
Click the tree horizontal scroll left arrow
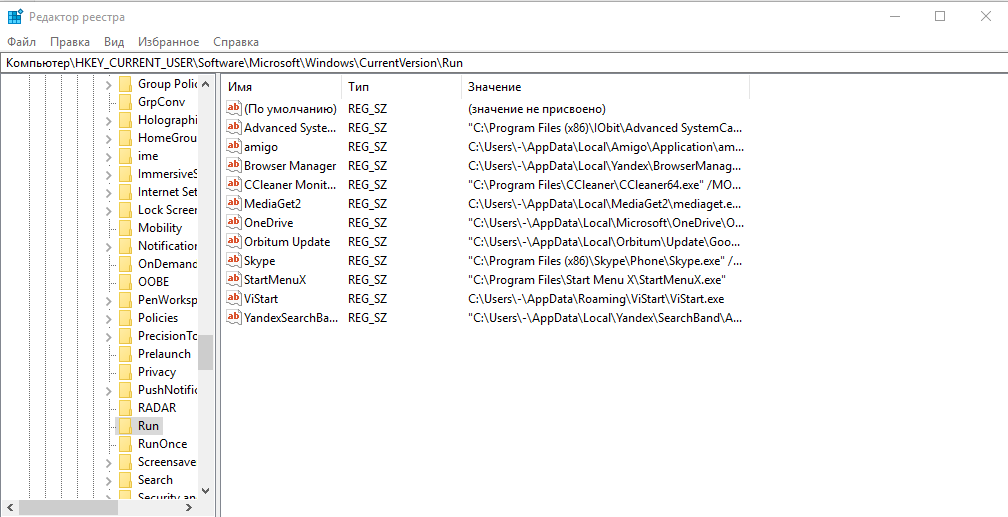pos(9,507)
